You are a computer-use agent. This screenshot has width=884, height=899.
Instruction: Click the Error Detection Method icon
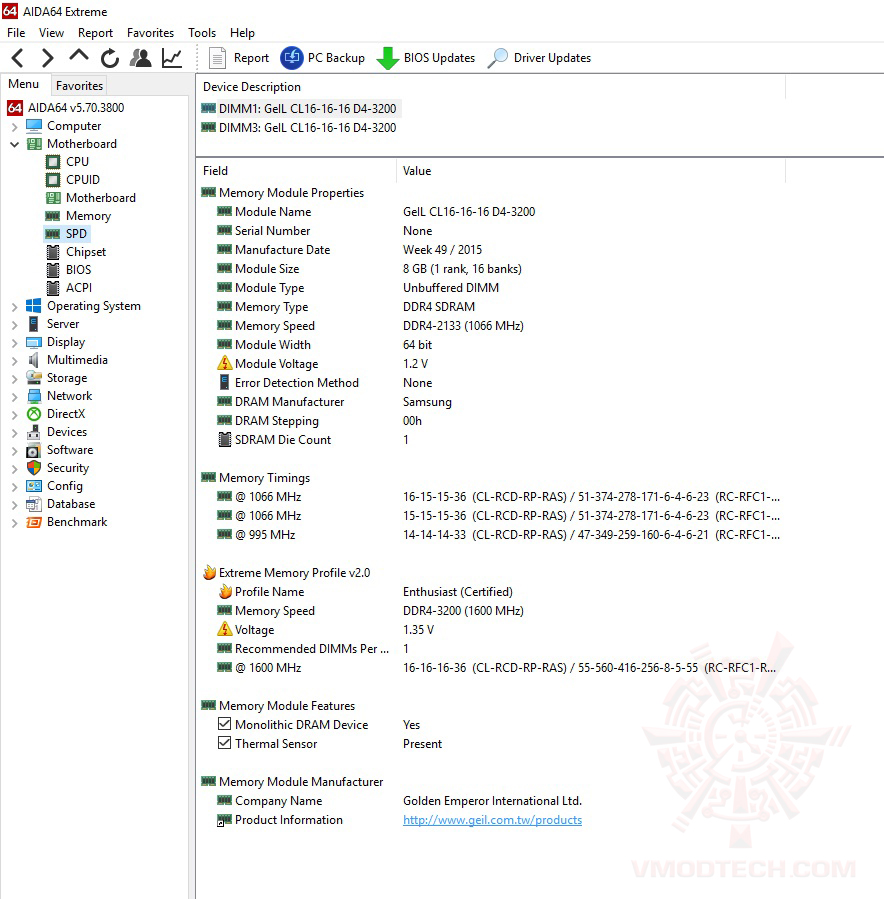point(225,382)
